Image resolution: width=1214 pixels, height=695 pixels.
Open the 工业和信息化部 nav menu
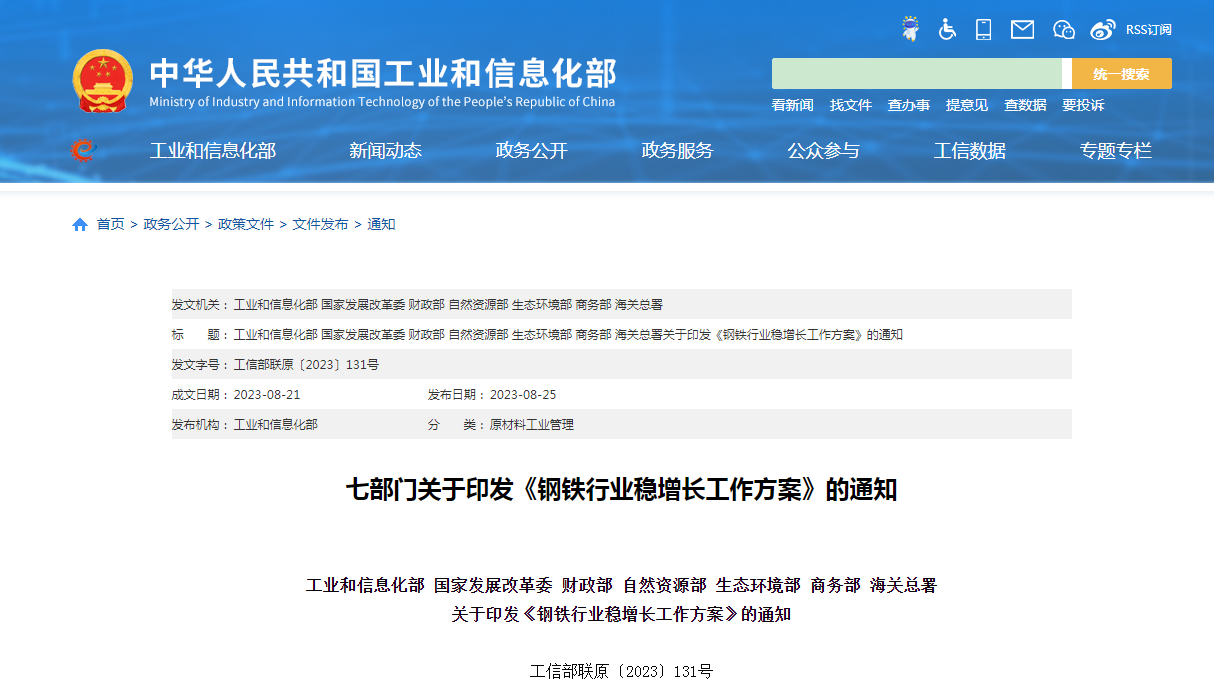(213, 151)
